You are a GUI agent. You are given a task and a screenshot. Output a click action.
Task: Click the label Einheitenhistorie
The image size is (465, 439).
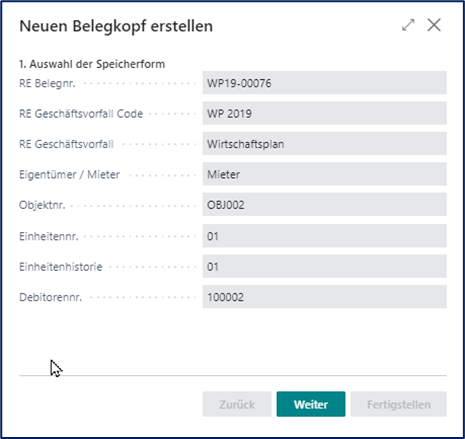pos(61,267)
